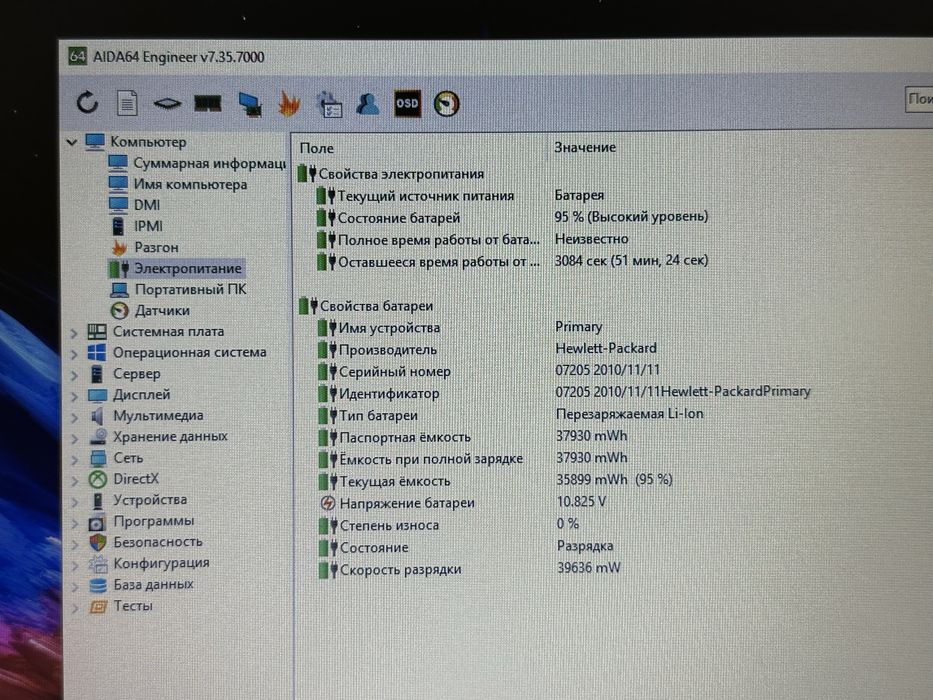Select Конфигурация in the tree
Viewport: 933px width, 700px height.
[149, 563]
